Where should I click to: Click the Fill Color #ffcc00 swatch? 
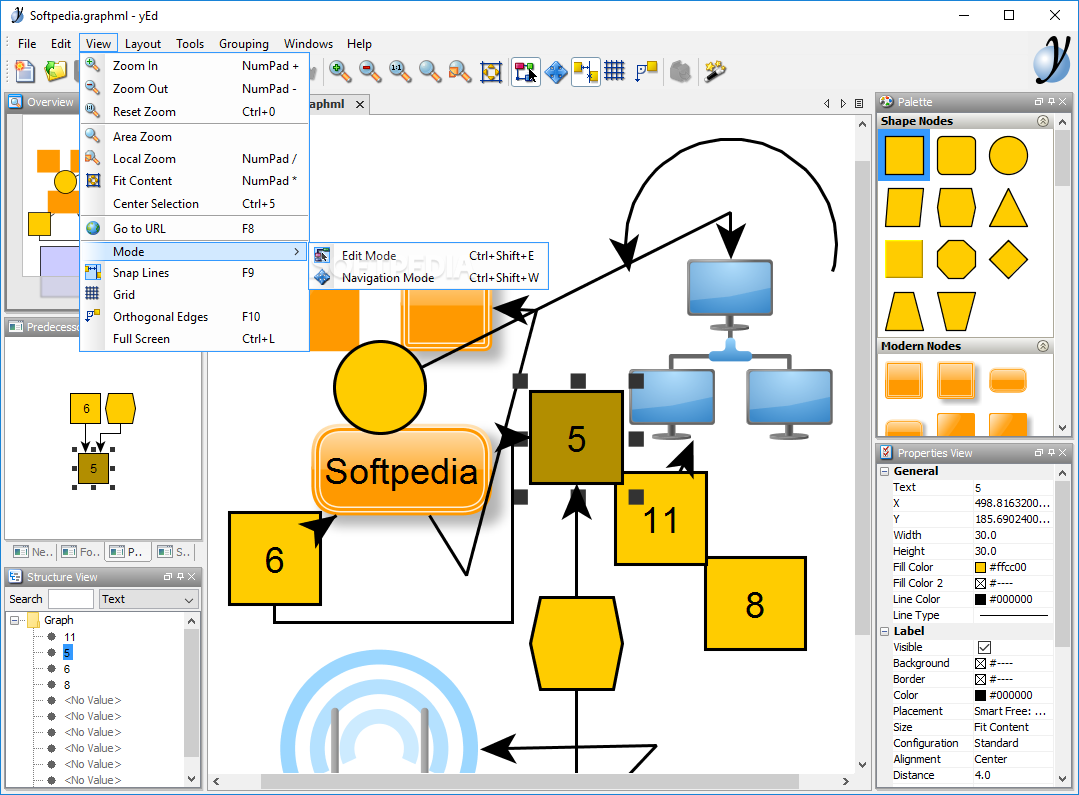tap(981, 567)
